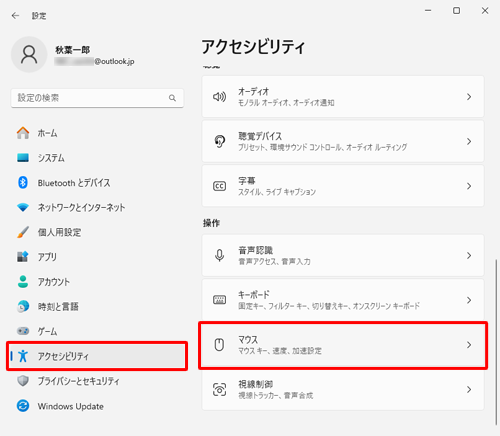Click the @outlook.jp email text
Image resolution: width=500 pixels, height=436 pixels.
[114, 61]
